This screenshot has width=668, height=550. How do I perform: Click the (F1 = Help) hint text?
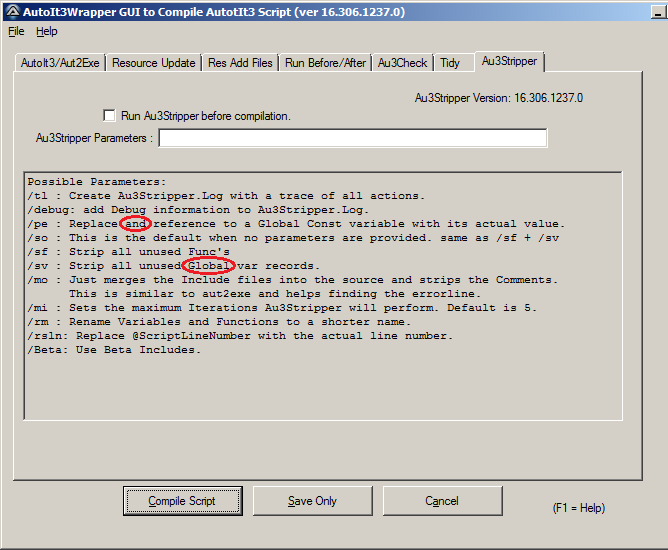point(578,508)
